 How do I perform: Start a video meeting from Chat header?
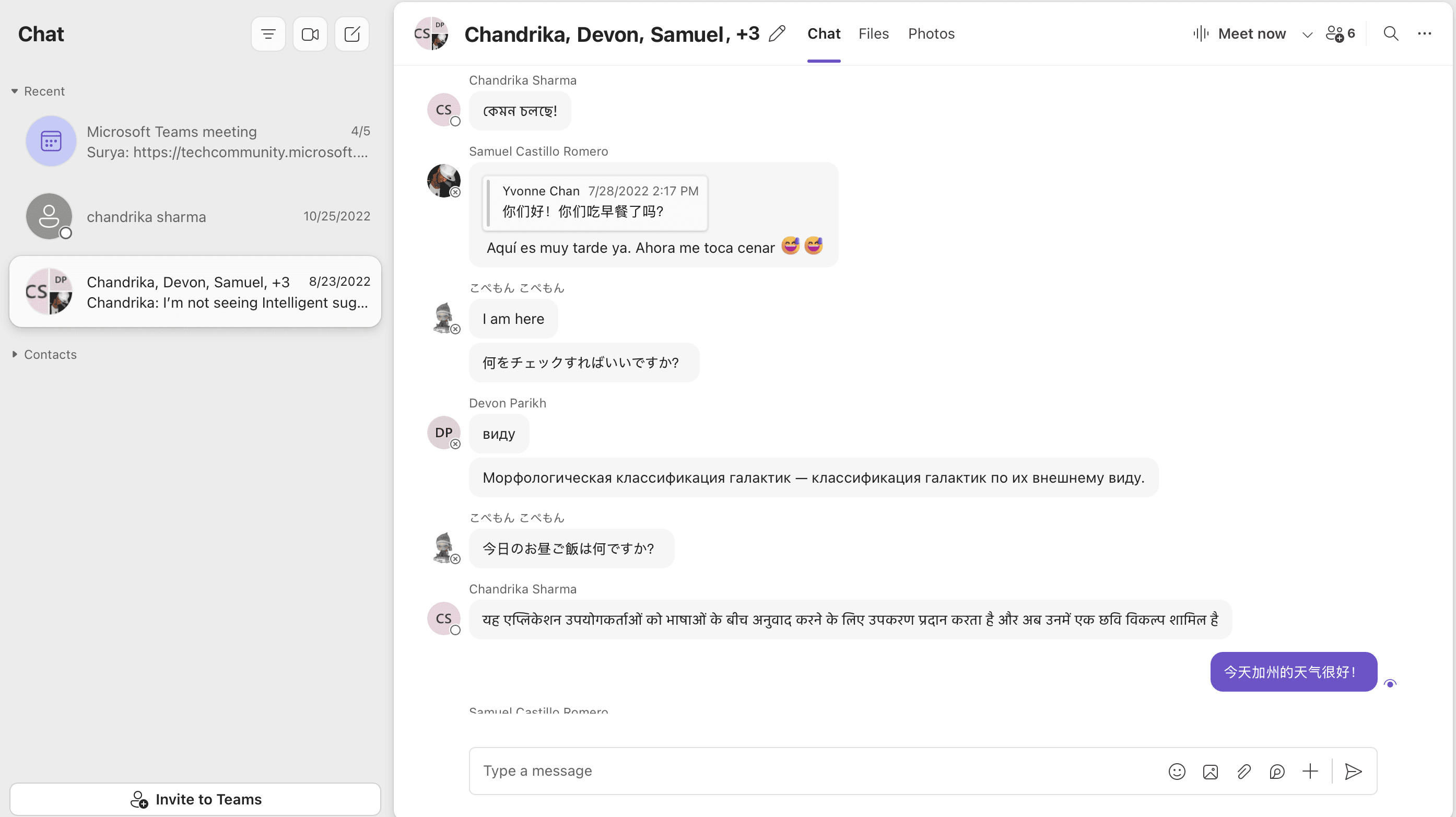point(310,34)
